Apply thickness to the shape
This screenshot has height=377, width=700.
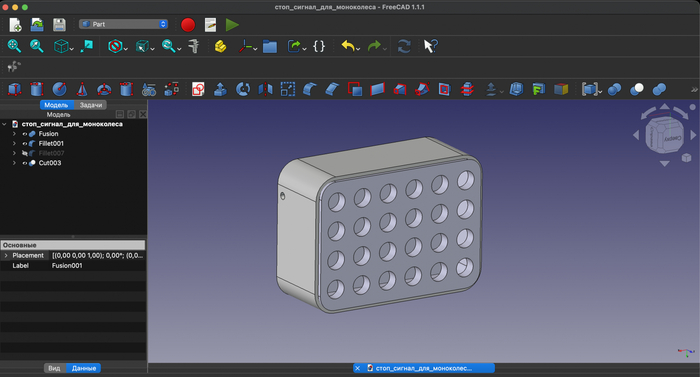click(x=516, y=89)
